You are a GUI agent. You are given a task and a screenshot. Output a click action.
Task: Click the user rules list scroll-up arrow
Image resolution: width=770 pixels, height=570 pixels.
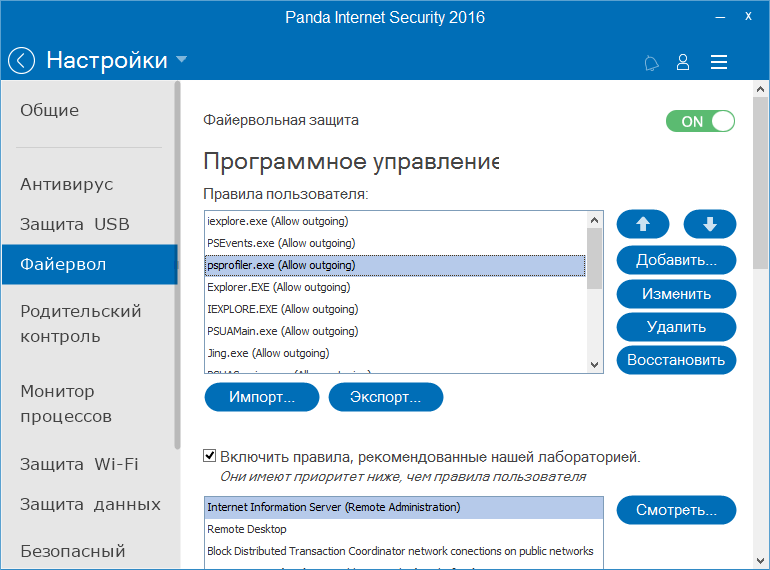point(594,220)
